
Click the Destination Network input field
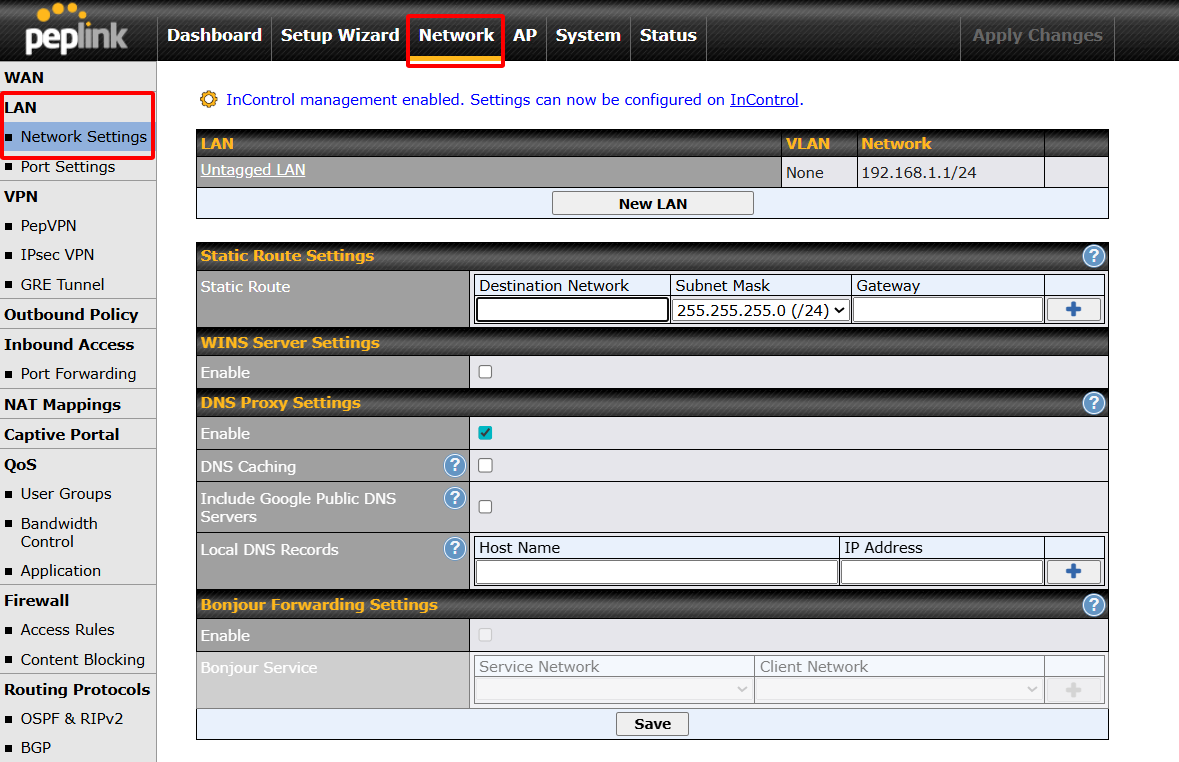click(x=572, y=310)
